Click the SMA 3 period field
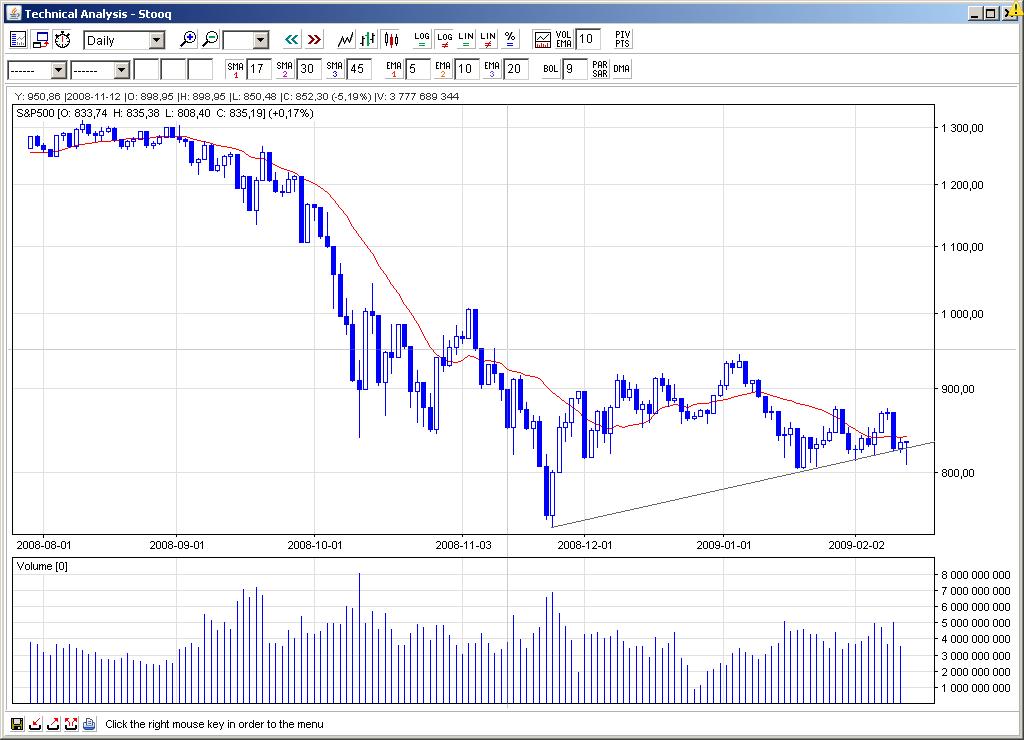The height and width of the screenshot is (740, 1024). tap(359, 69)
